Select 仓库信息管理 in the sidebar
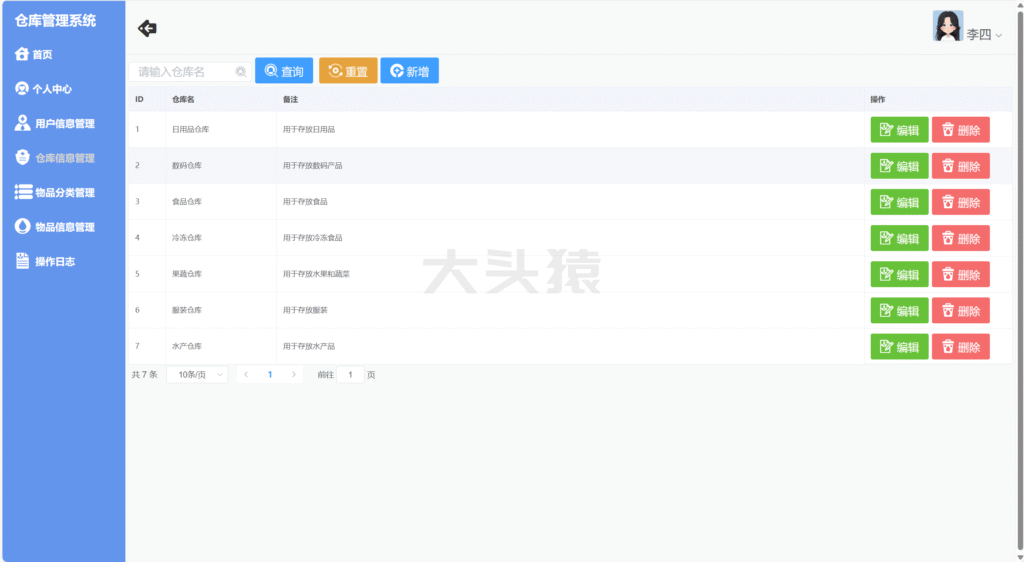This screenshot has width=1024, height=562. tap(55, 158)
